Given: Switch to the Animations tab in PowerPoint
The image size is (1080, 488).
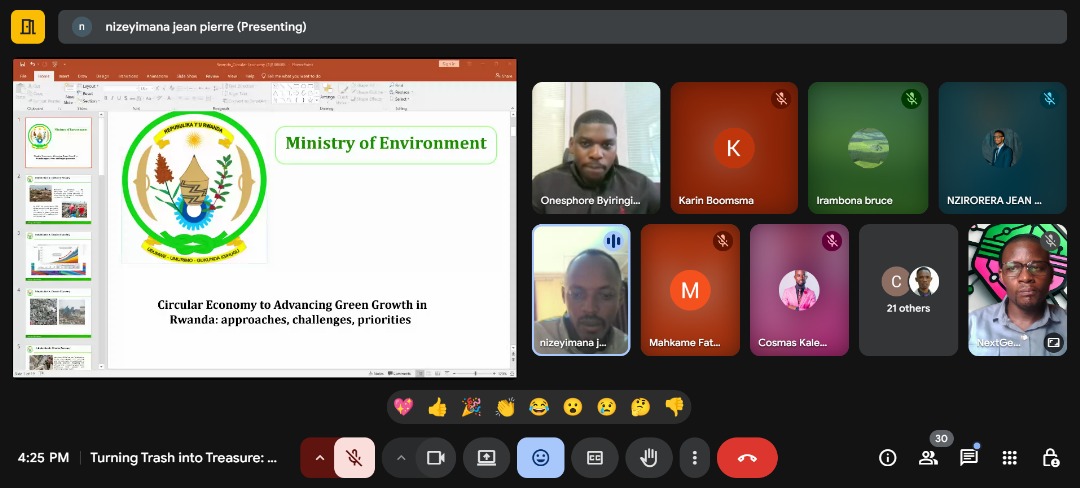Looking at the screenshot, I should [x=157, y=76].
